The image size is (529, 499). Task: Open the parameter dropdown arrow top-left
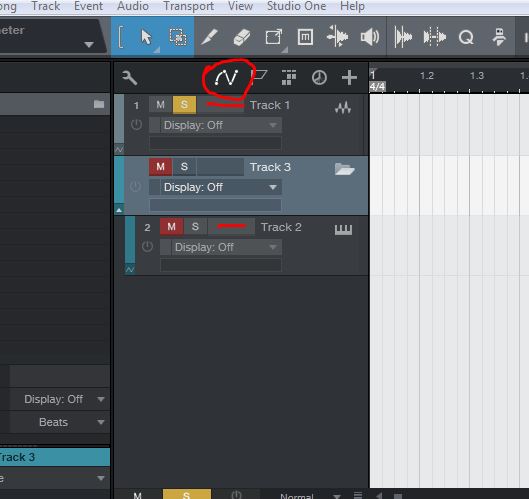[89, 45]
